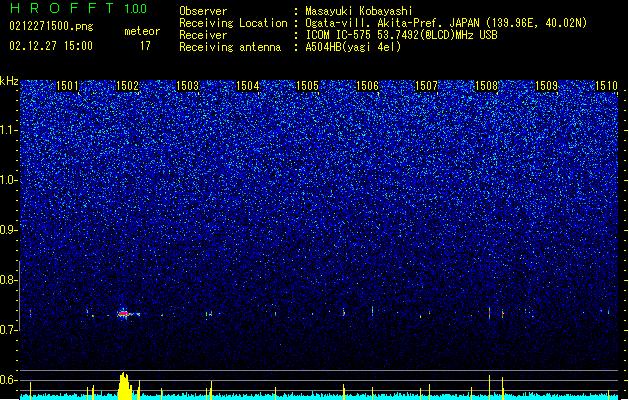Click the Receiving antenna label
Image resolution: width=629 pixels, height=400 pixels.
(x=230, y=47)
